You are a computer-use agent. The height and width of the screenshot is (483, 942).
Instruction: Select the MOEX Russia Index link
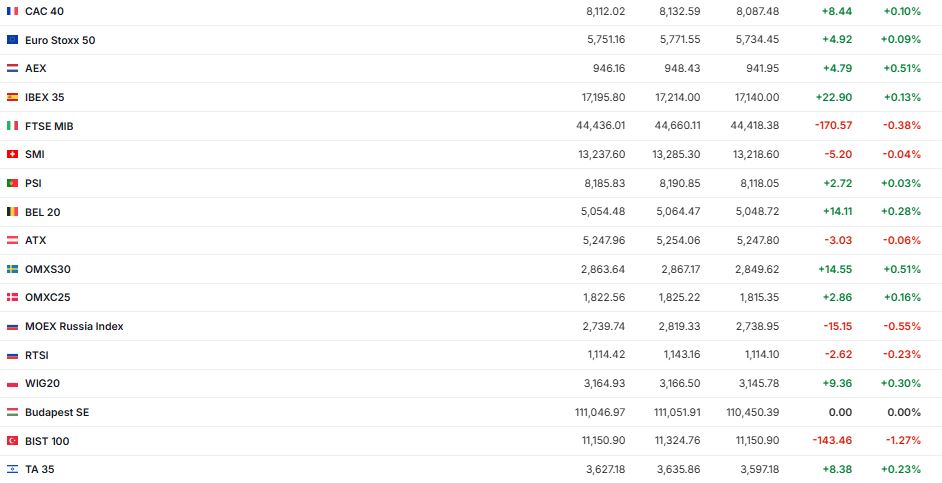point(74,326)
